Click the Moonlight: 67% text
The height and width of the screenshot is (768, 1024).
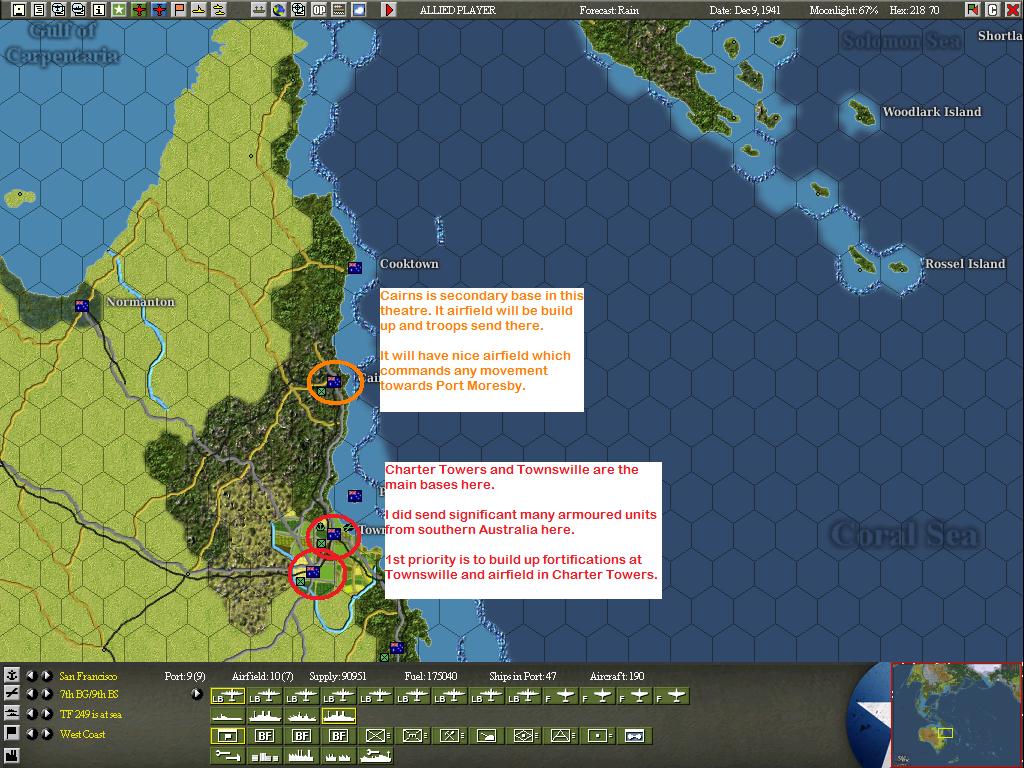(x=843, y=10)
